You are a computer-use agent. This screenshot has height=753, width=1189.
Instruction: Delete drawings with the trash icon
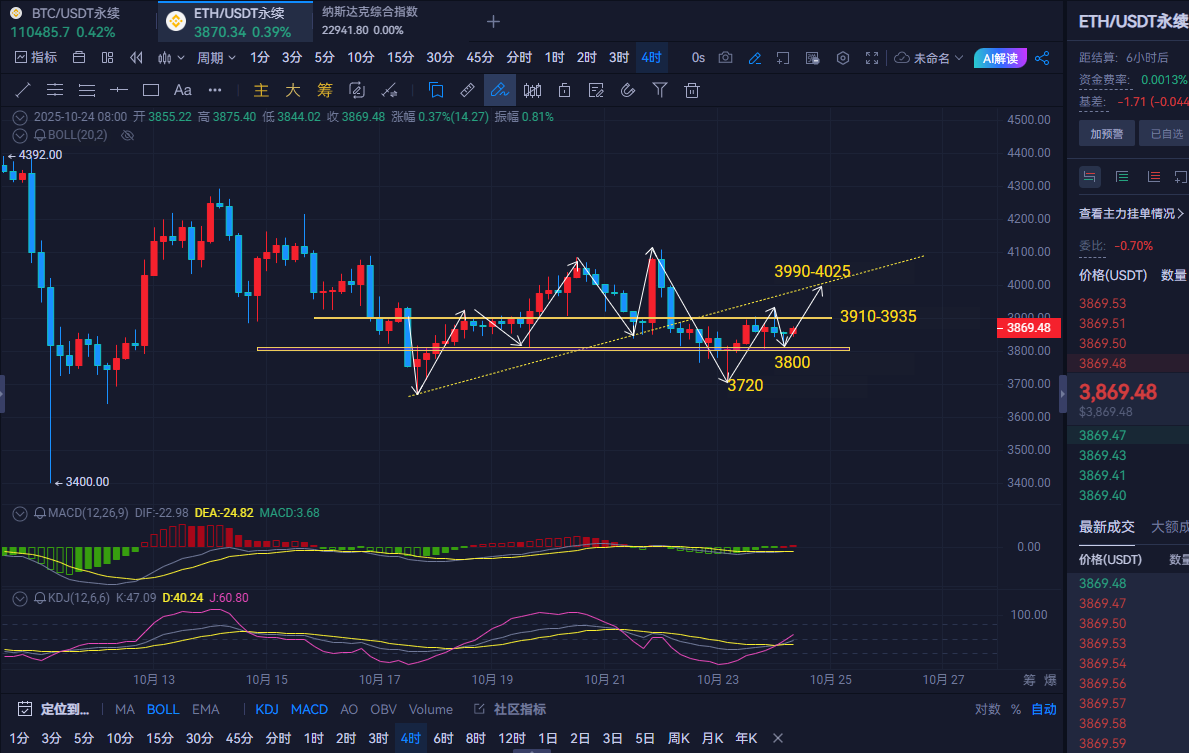coord(691,90)
